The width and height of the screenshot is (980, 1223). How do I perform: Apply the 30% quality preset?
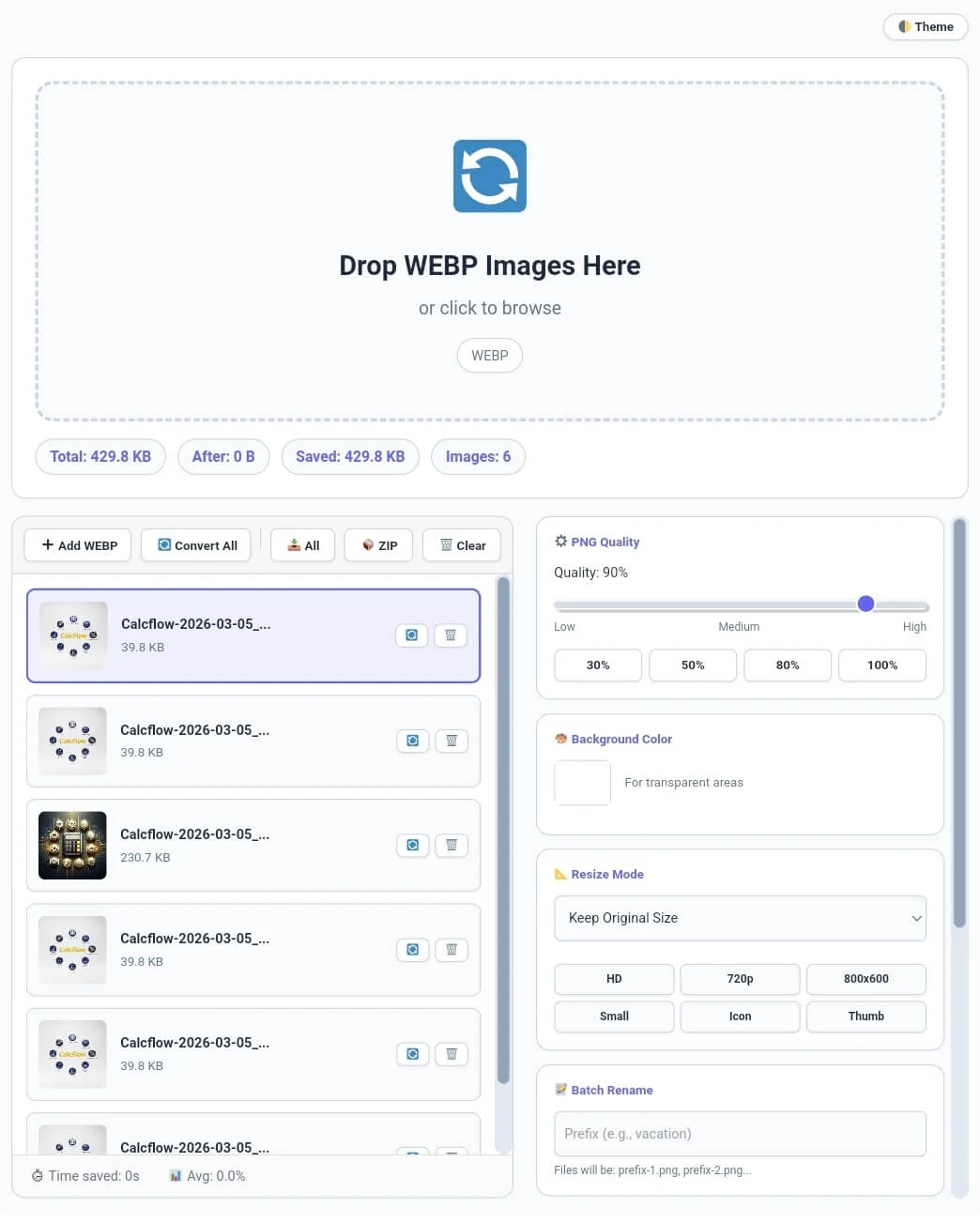[597, 665]
